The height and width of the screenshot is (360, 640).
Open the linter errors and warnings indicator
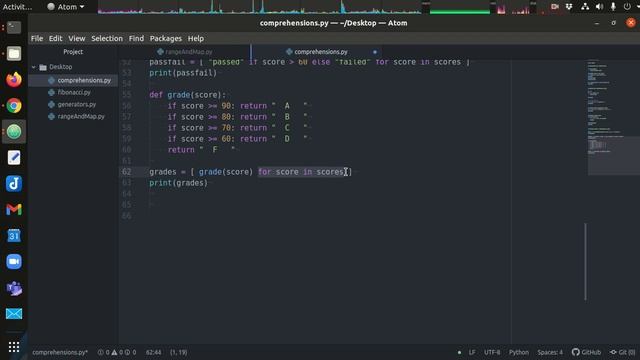[x=117, y=352]
